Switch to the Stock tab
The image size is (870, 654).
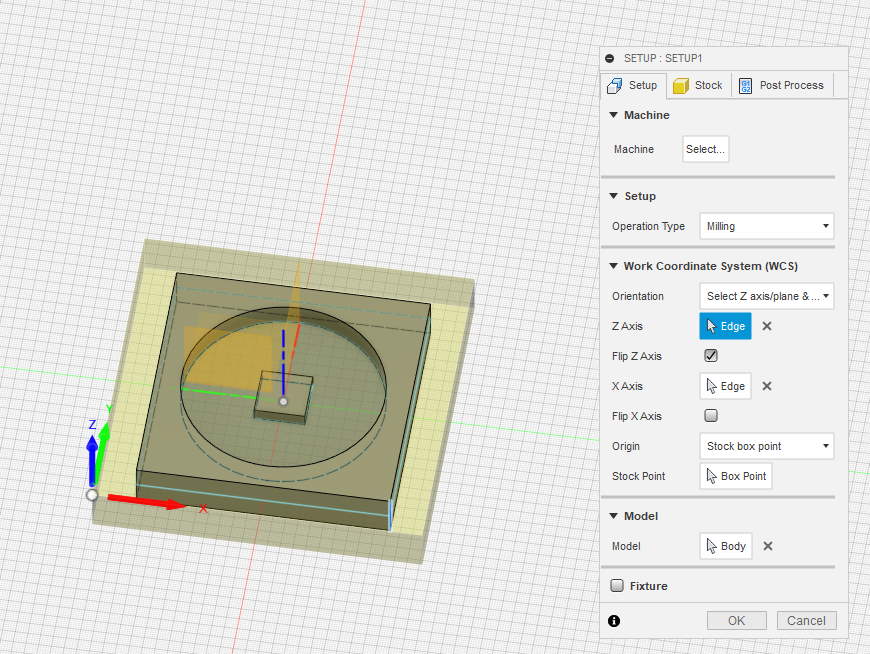pyautogui.click(x=698, y=85)
